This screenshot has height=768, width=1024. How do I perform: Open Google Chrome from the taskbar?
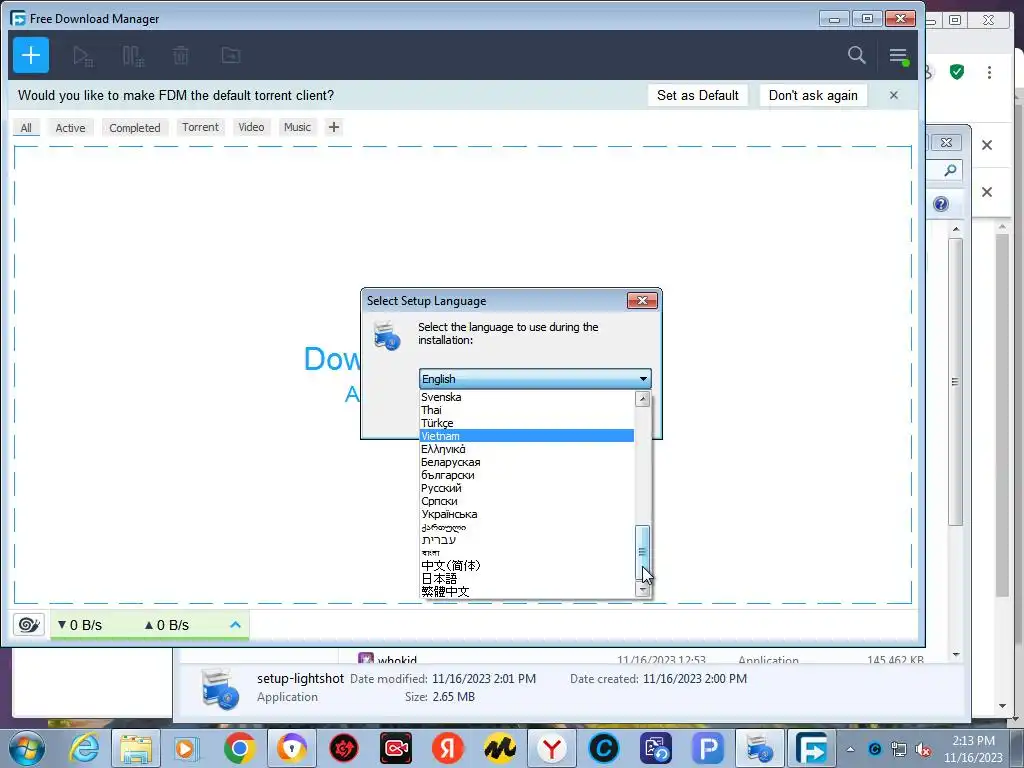coord(240,748)
